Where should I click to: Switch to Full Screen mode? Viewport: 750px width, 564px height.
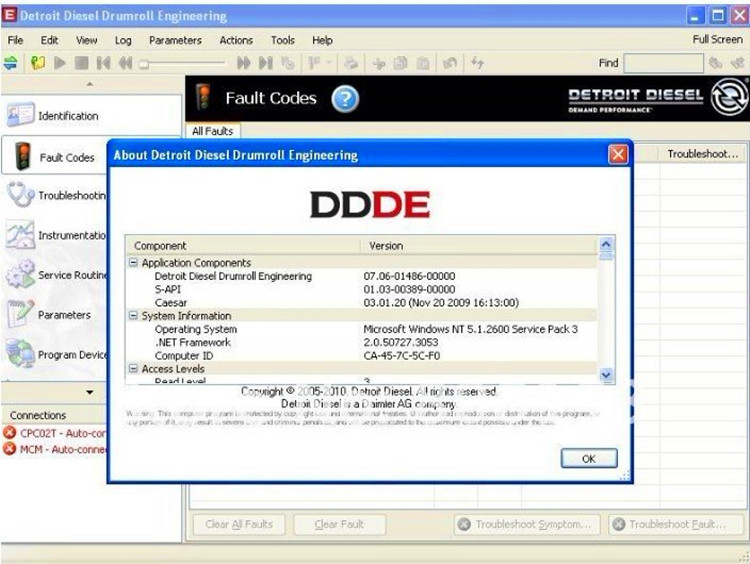pos(717,39)
